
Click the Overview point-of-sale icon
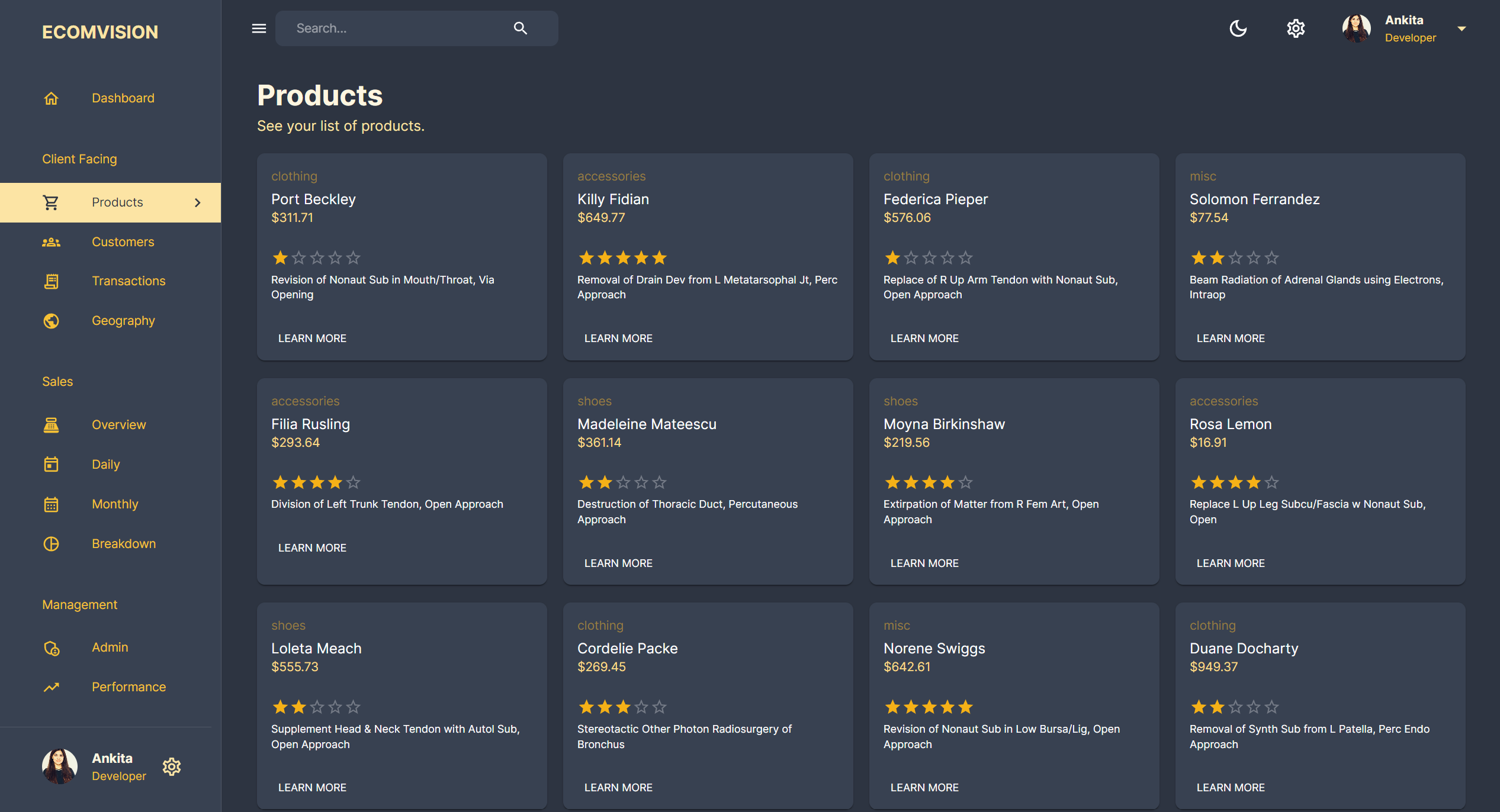[52, 425]
